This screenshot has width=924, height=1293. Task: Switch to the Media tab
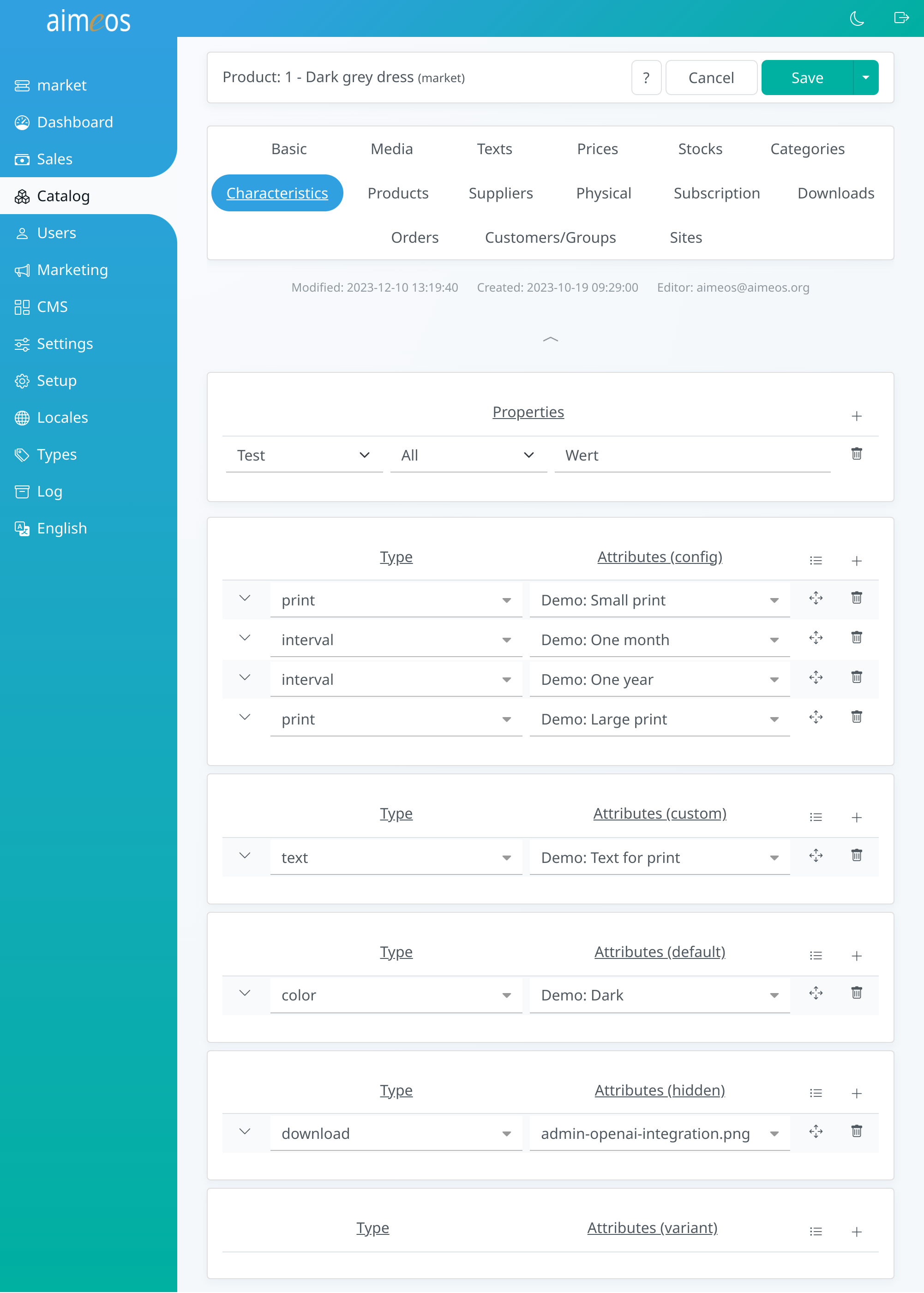(391, 149)
